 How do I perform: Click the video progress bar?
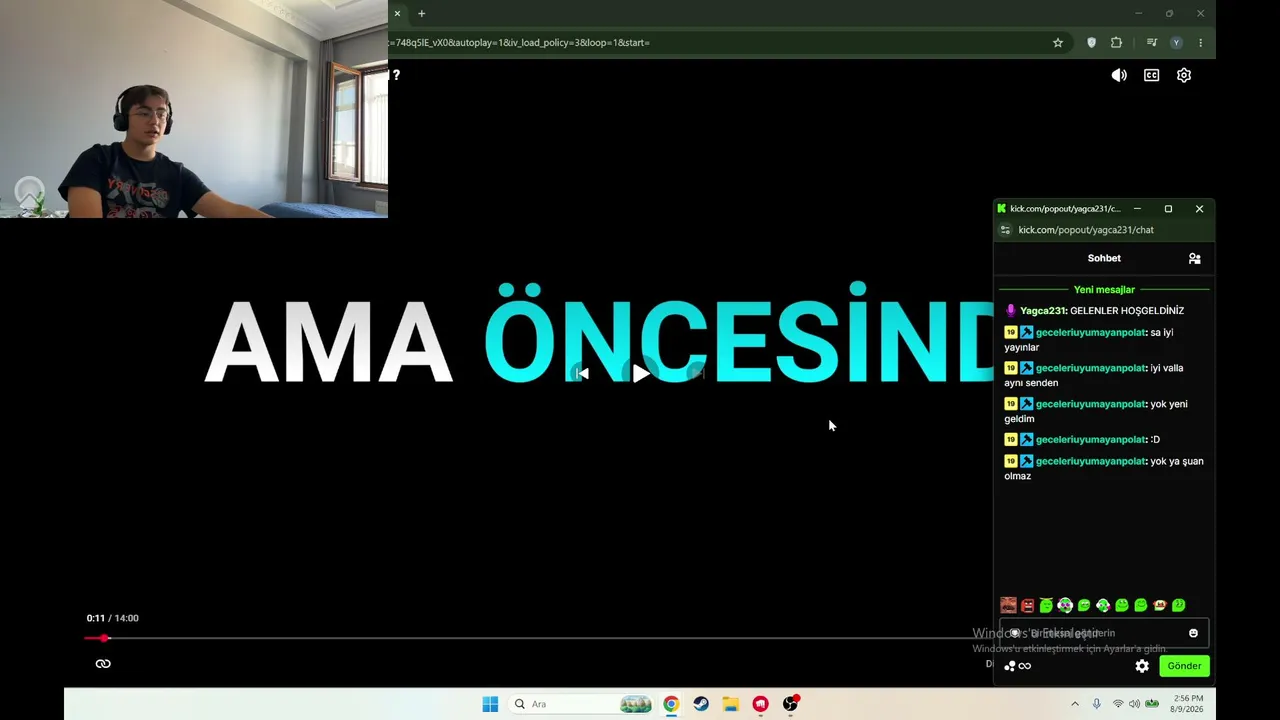(540, 638)
